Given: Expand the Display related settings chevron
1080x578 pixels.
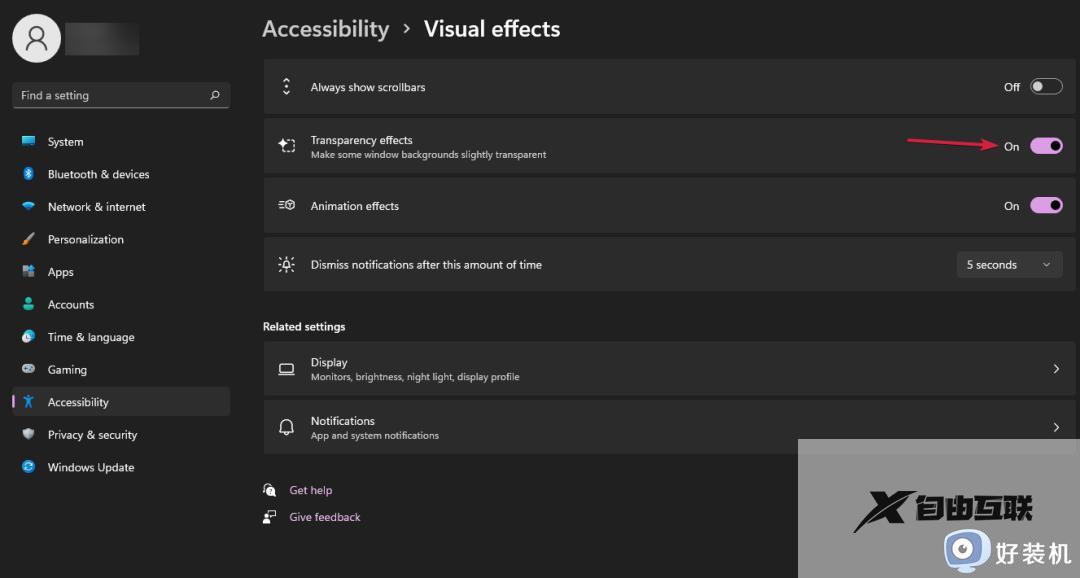Looking at the screenshot, I should click(x=1056, y=369).
